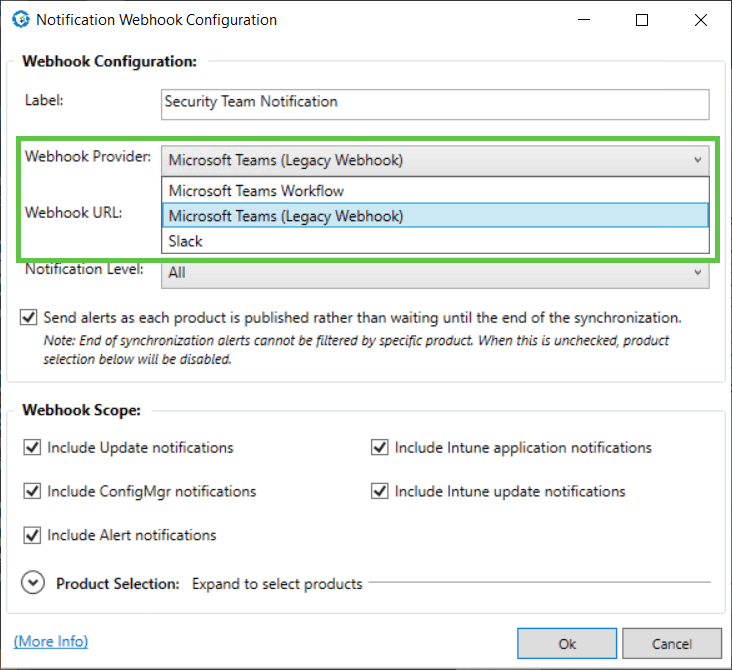This screenshot has height=670, width=732.
Task: Open the Notification Level dropdown
Action: [x=435, y=274]
